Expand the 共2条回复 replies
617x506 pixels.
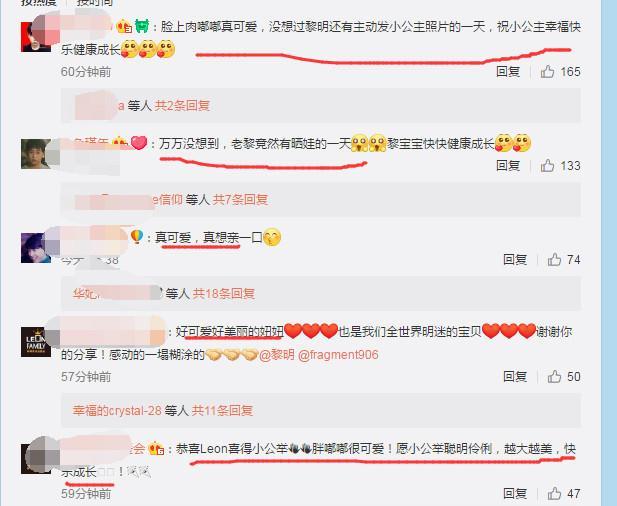(x=182, y=105)
